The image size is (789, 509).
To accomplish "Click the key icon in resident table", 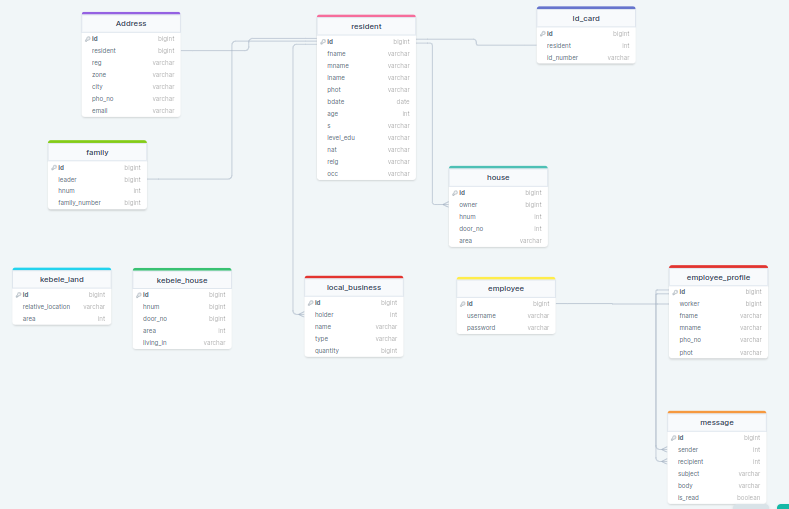I will click(x=323, y=42).
